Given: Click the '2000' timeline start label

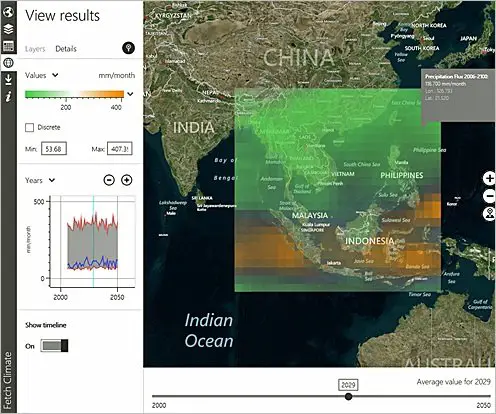Looking at the screenshot, I should coord(159,406).
